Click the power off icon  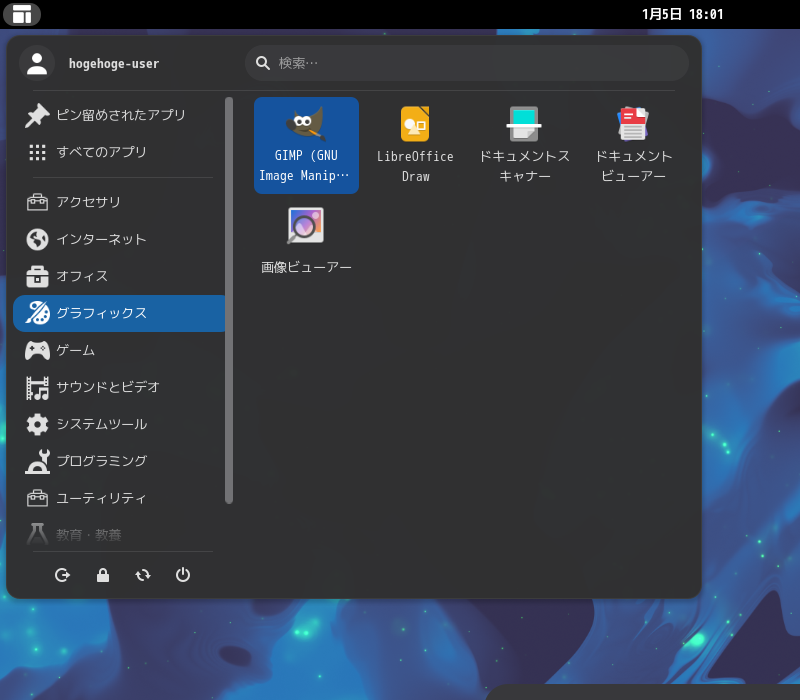183,575
